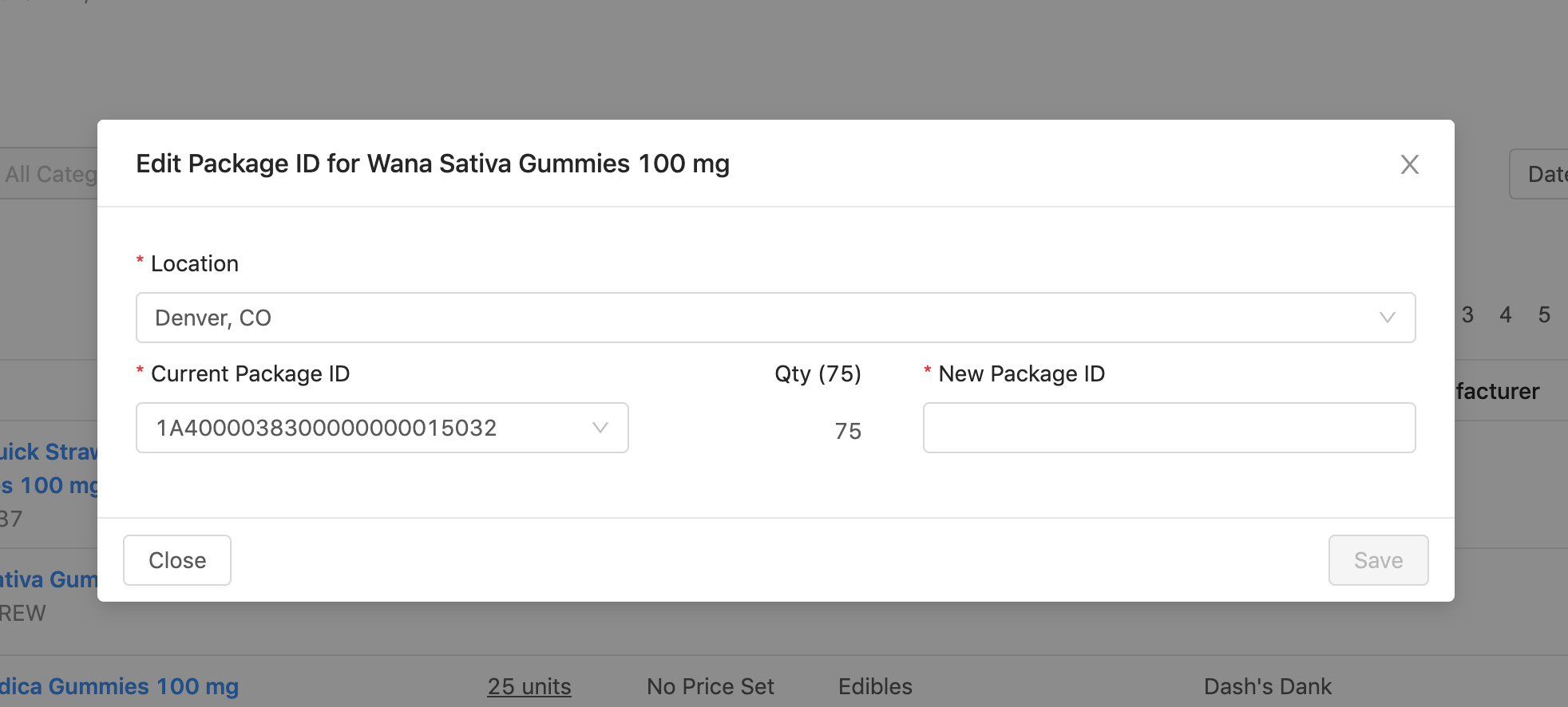
Task: Open the All Categories filter dropdown
Action: click(49, 174)
